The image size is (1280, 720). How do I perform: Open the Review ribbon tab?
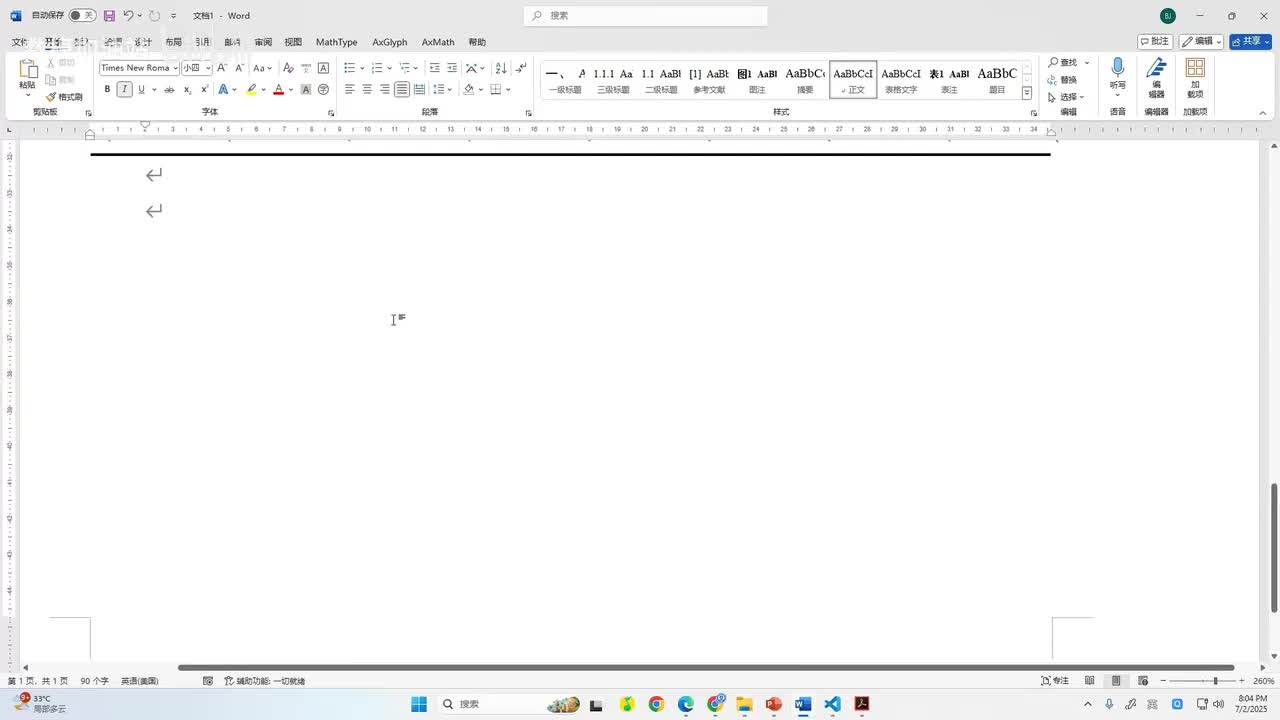[x=263, y=42]
